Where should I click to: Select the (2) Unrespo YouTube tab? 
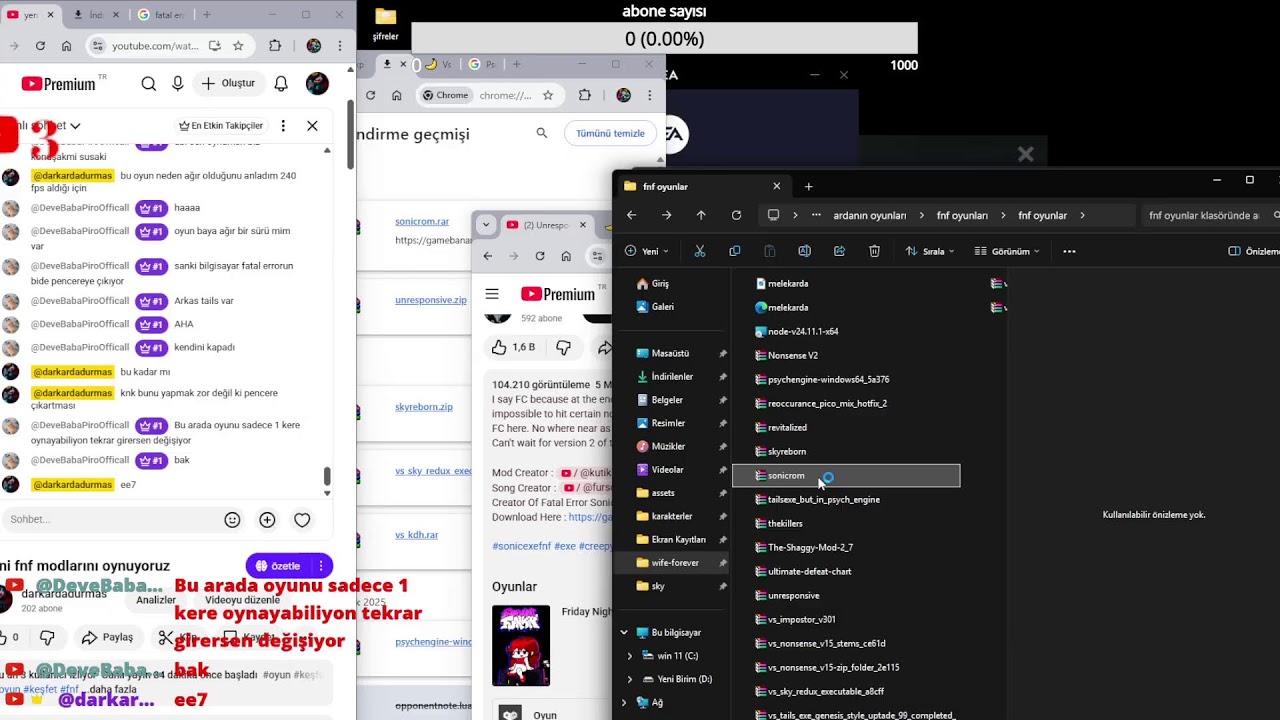click(547, 225)
